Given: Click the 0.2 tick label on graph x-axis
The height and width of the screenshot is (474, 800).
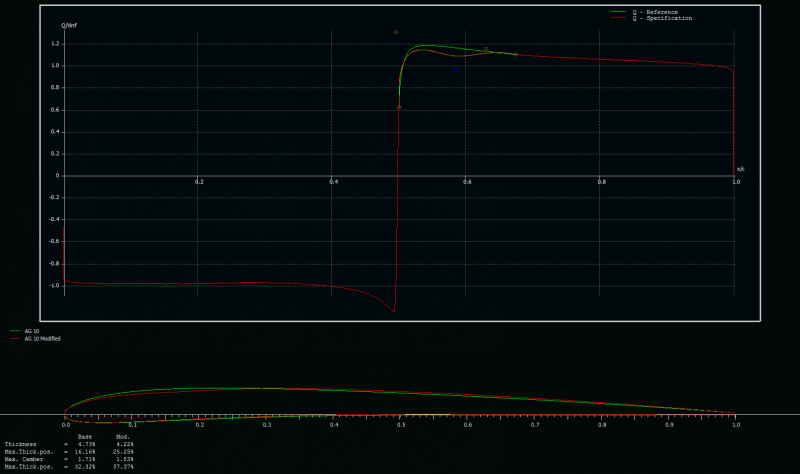Looking at the screenshot, I should tap(199, 181).
